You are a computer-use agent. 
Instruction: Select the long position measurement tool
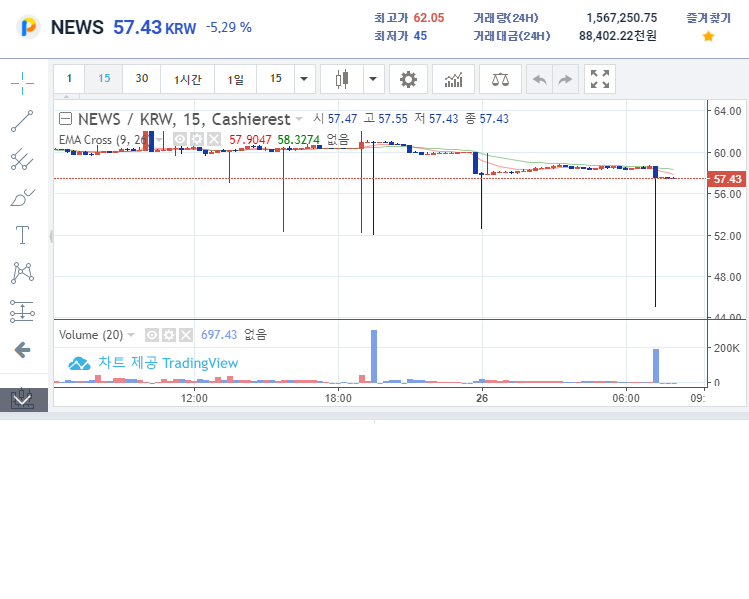[22, 311]
